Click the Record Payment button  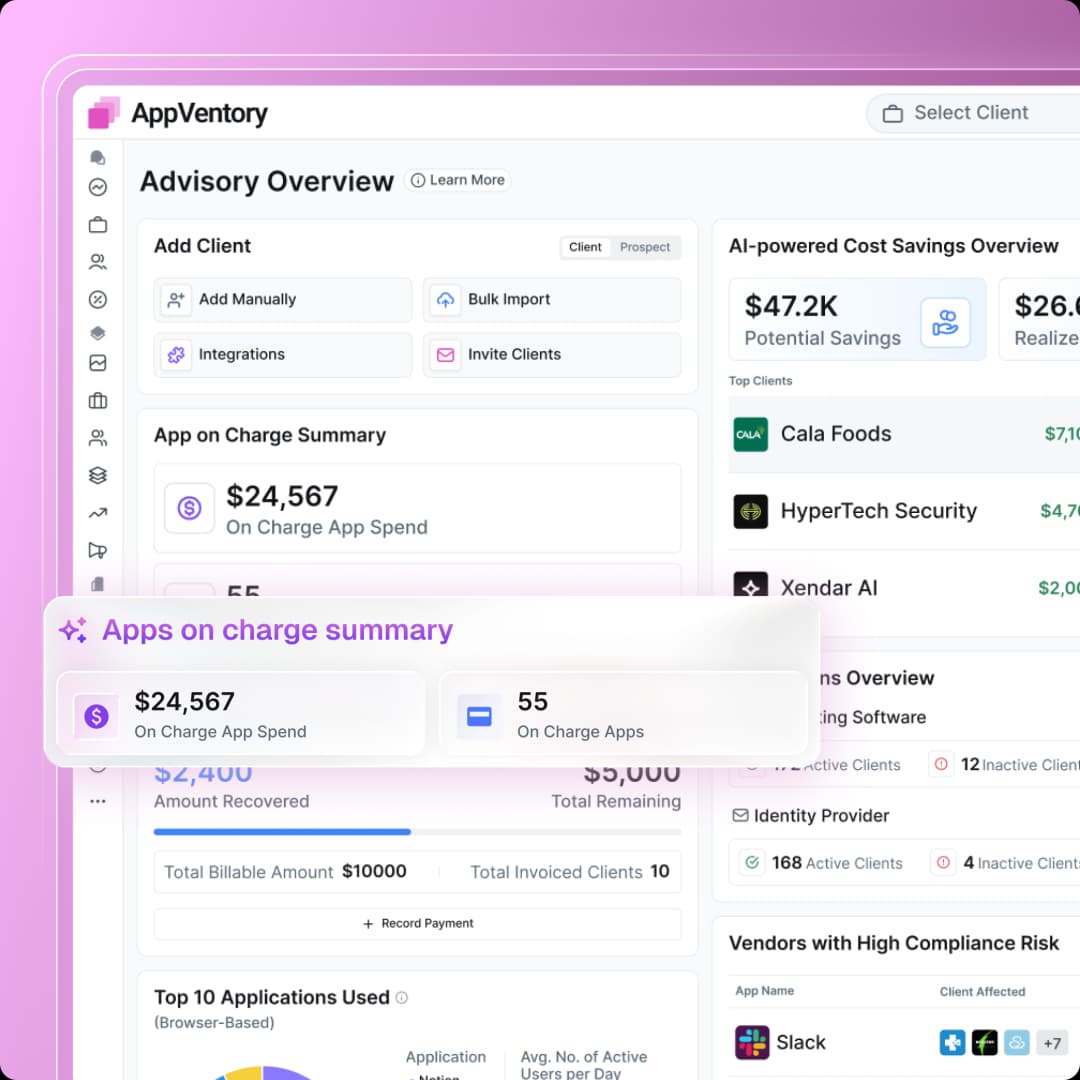pyautogui.click(x=417, y=924)
